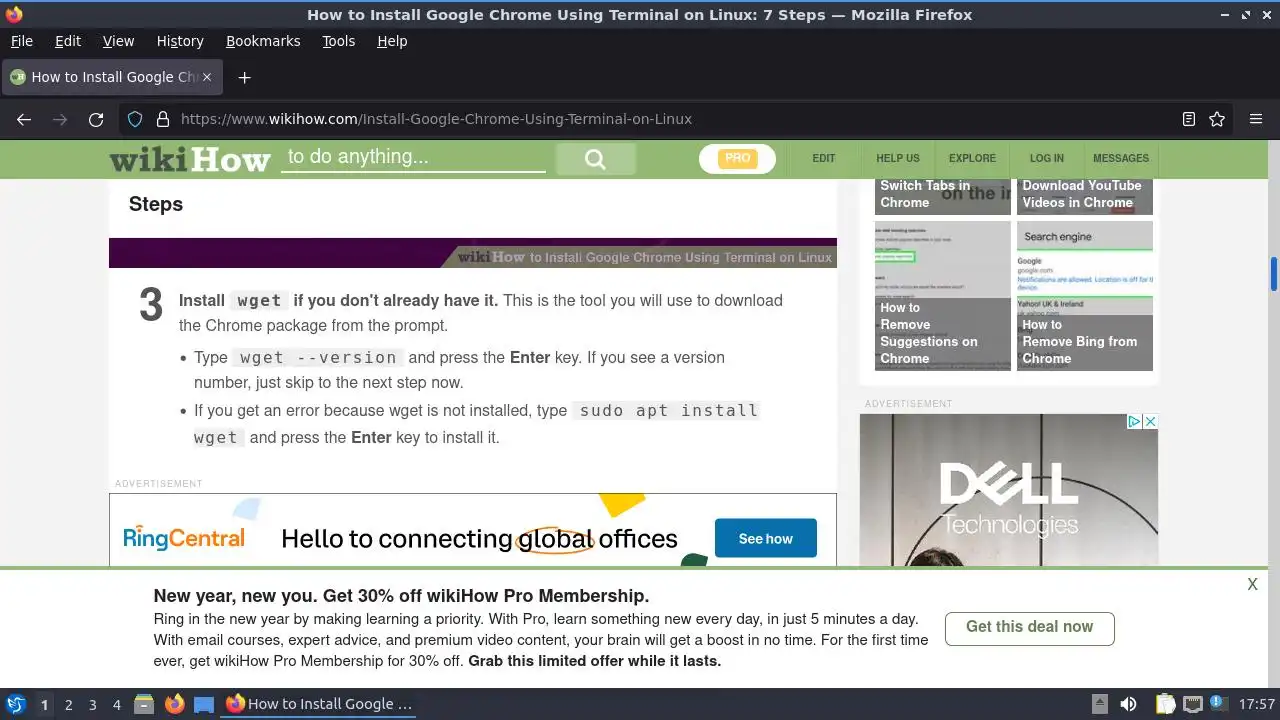Click the 'Steps' section heading
The image size is (1280, 720).
(x=156, y=204)
